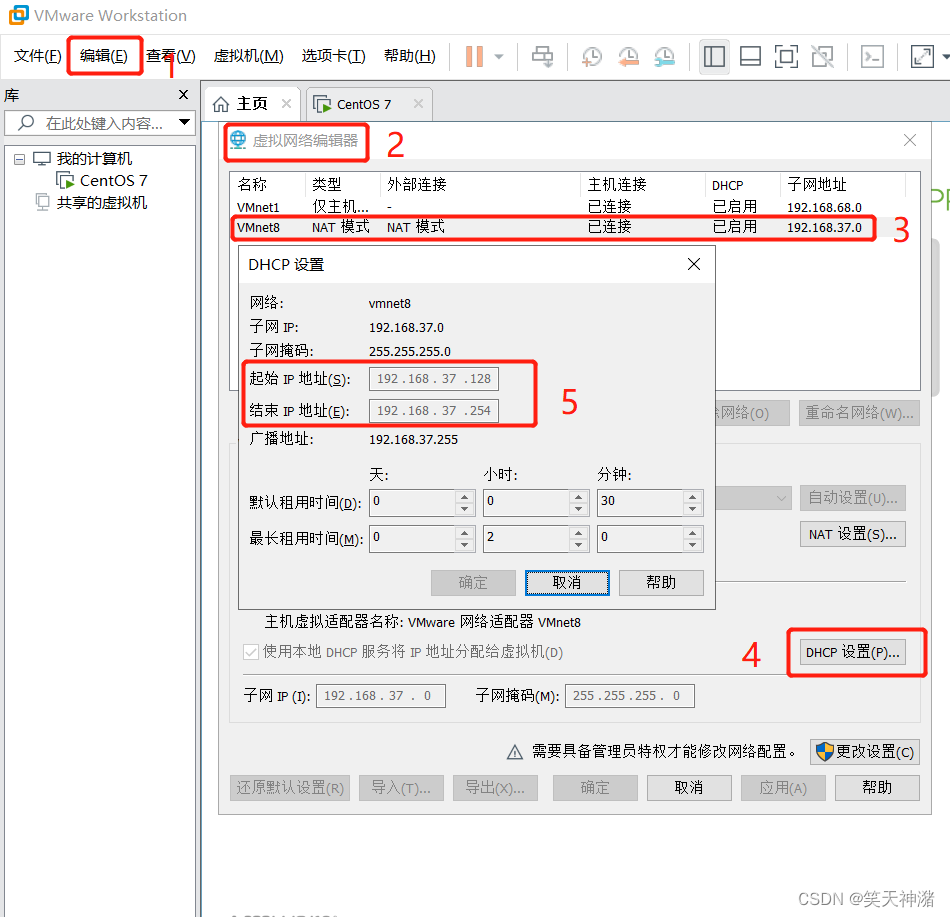This screenshot has height=917, width=950.
Task: Take a snapshot with the clock-plus icon
Action: click(x=591, y=57)
